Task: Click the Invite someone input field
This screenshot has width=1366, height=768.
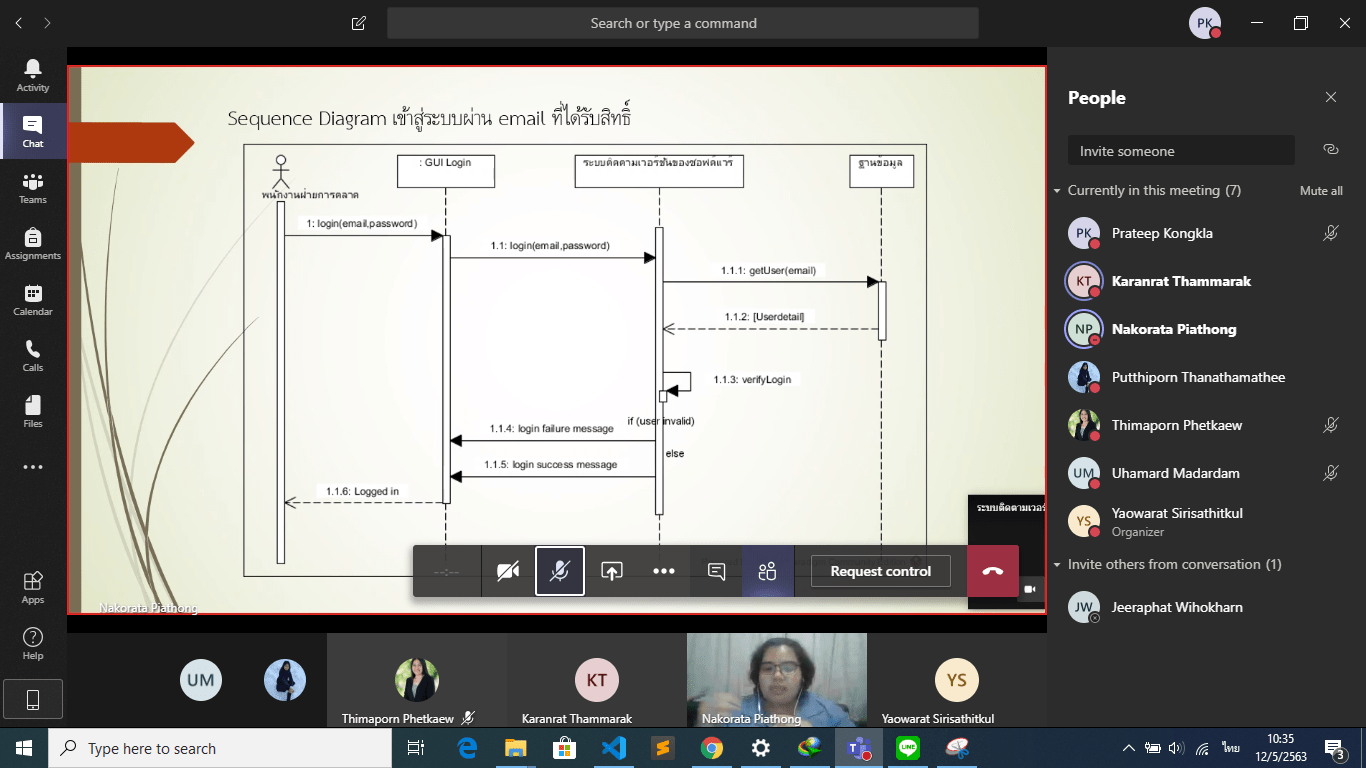Action: click(x=1181, y=151)
